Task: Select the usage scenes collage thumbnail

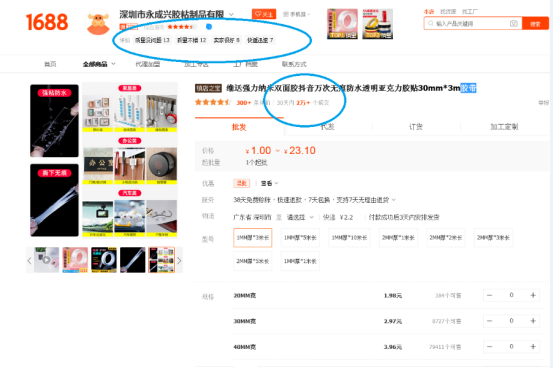Action: point(162,260)
